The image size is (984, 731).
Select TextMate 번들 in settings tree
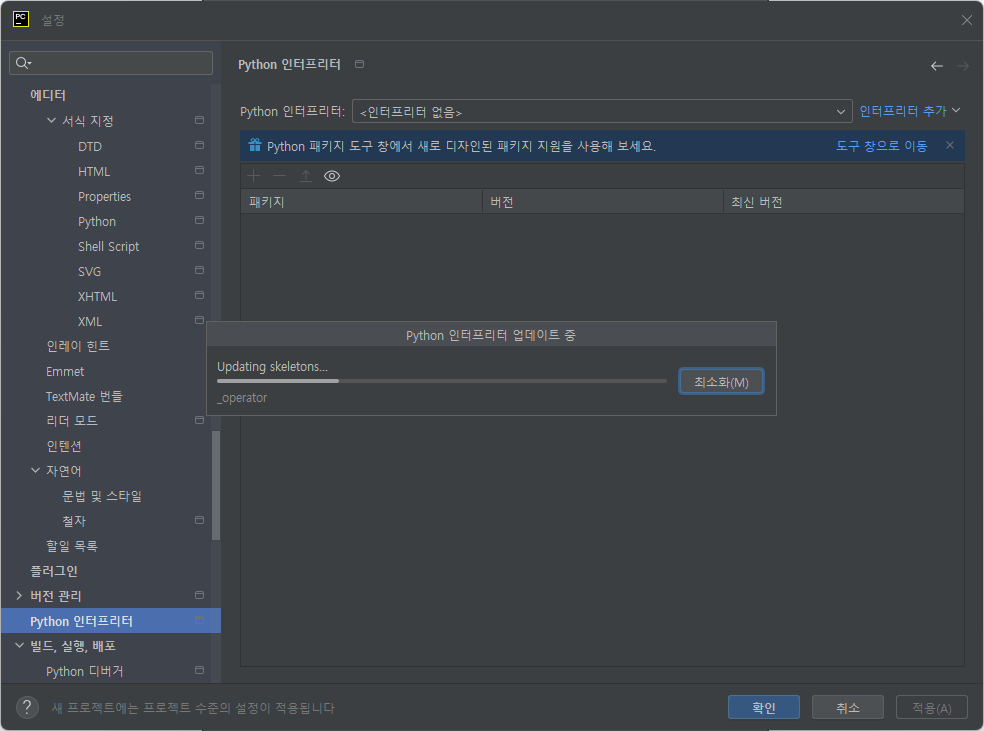point(84,396)
